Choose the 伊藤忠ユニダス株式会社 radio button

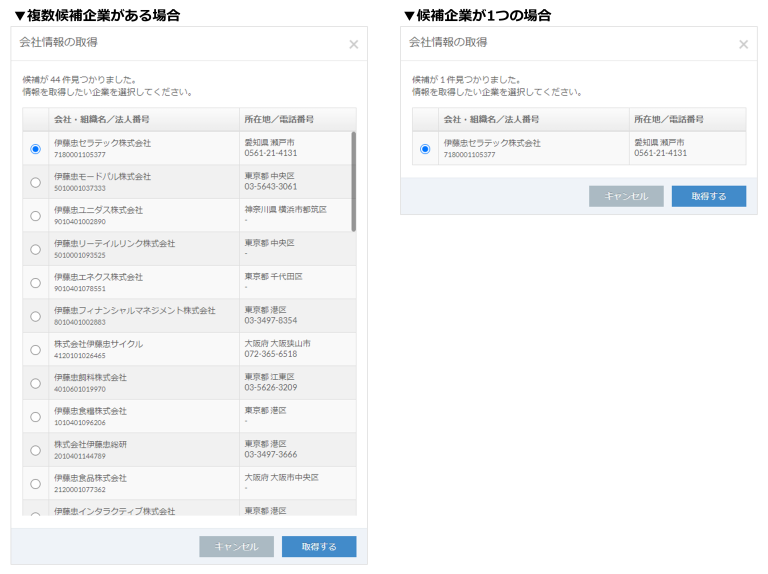(35, 216)
